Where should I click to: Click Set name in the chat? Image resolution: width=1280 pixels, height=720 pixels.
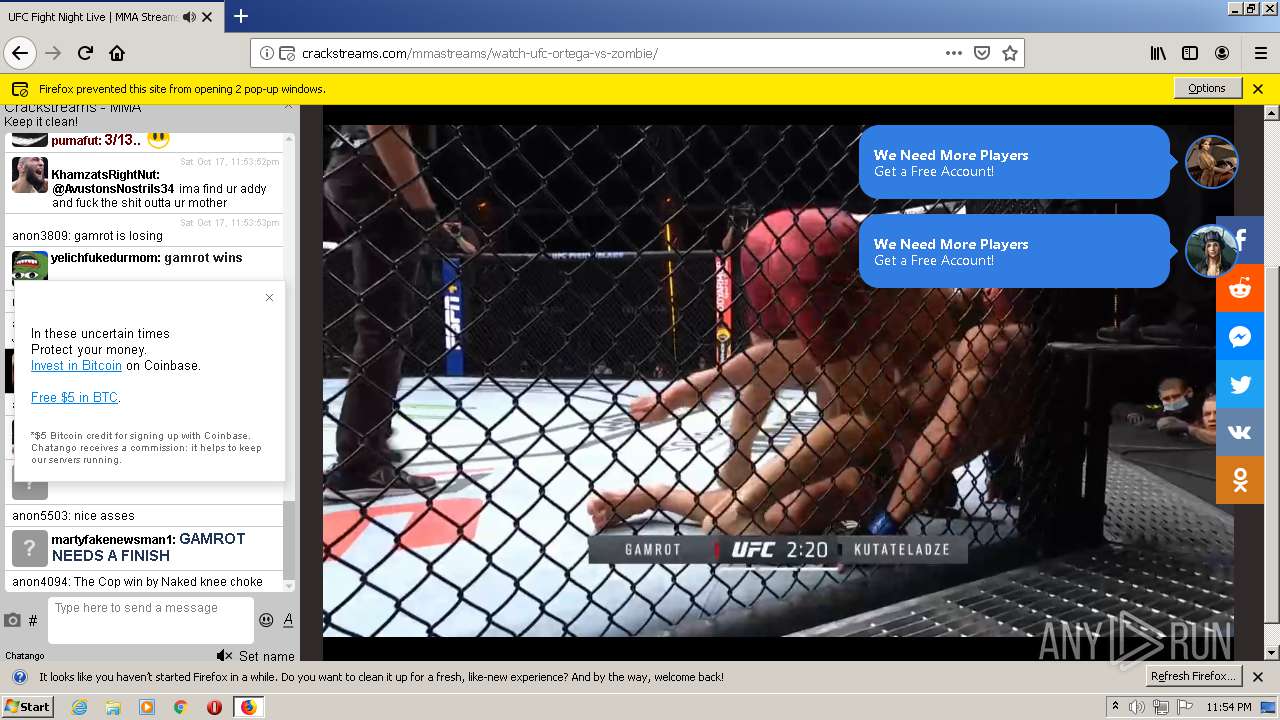coord(267,656)
